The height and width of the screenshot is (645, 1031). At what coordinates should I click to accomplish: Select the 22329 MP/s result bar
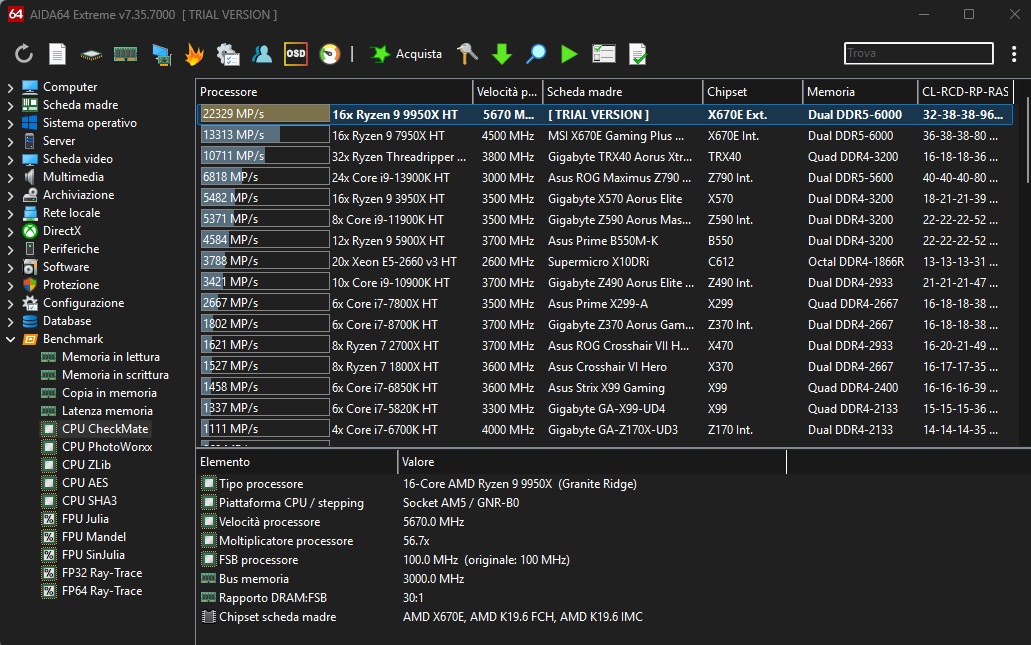click(x=265, y=114)
